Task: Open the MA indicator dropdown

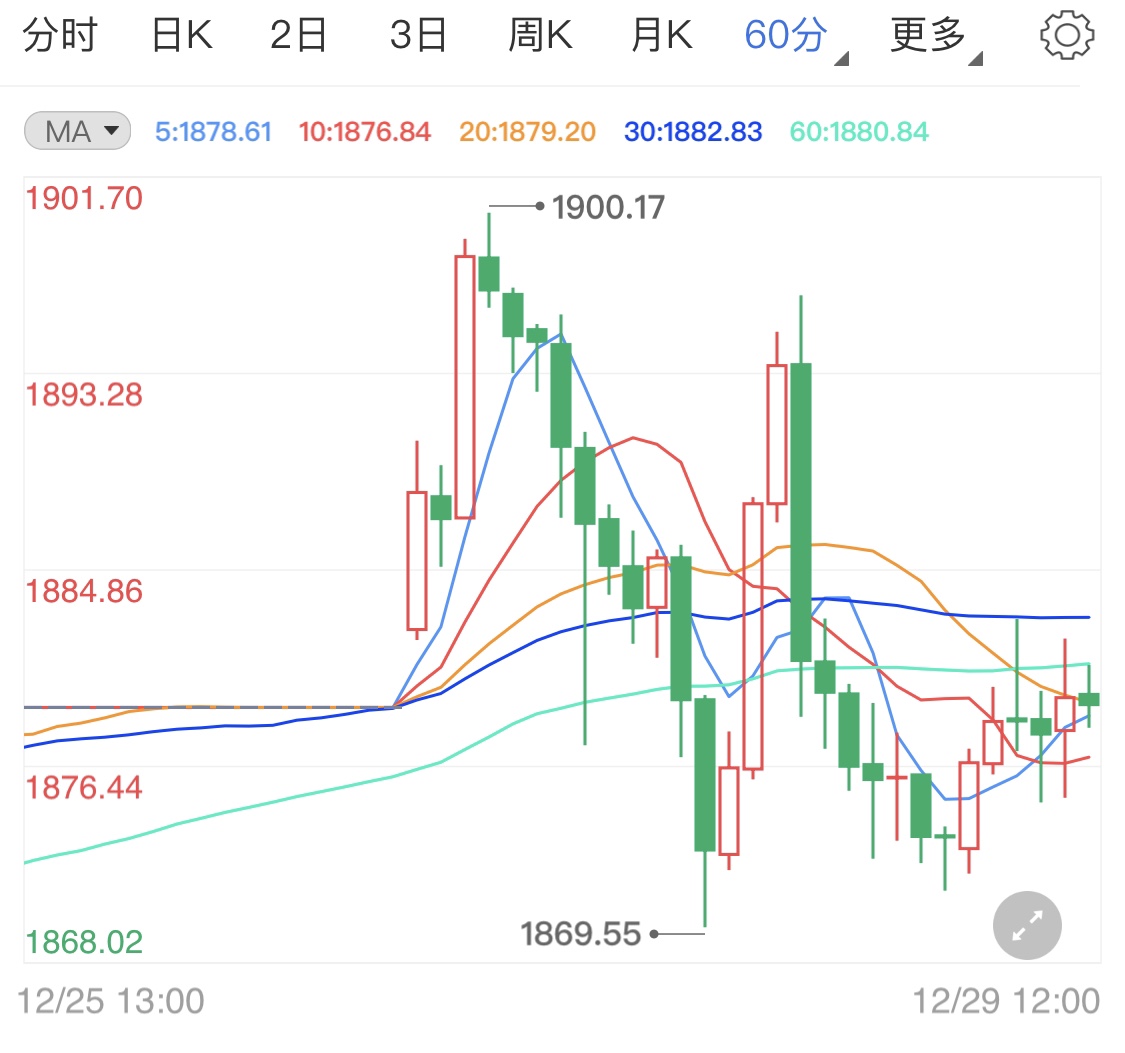Action: [76, 130]
